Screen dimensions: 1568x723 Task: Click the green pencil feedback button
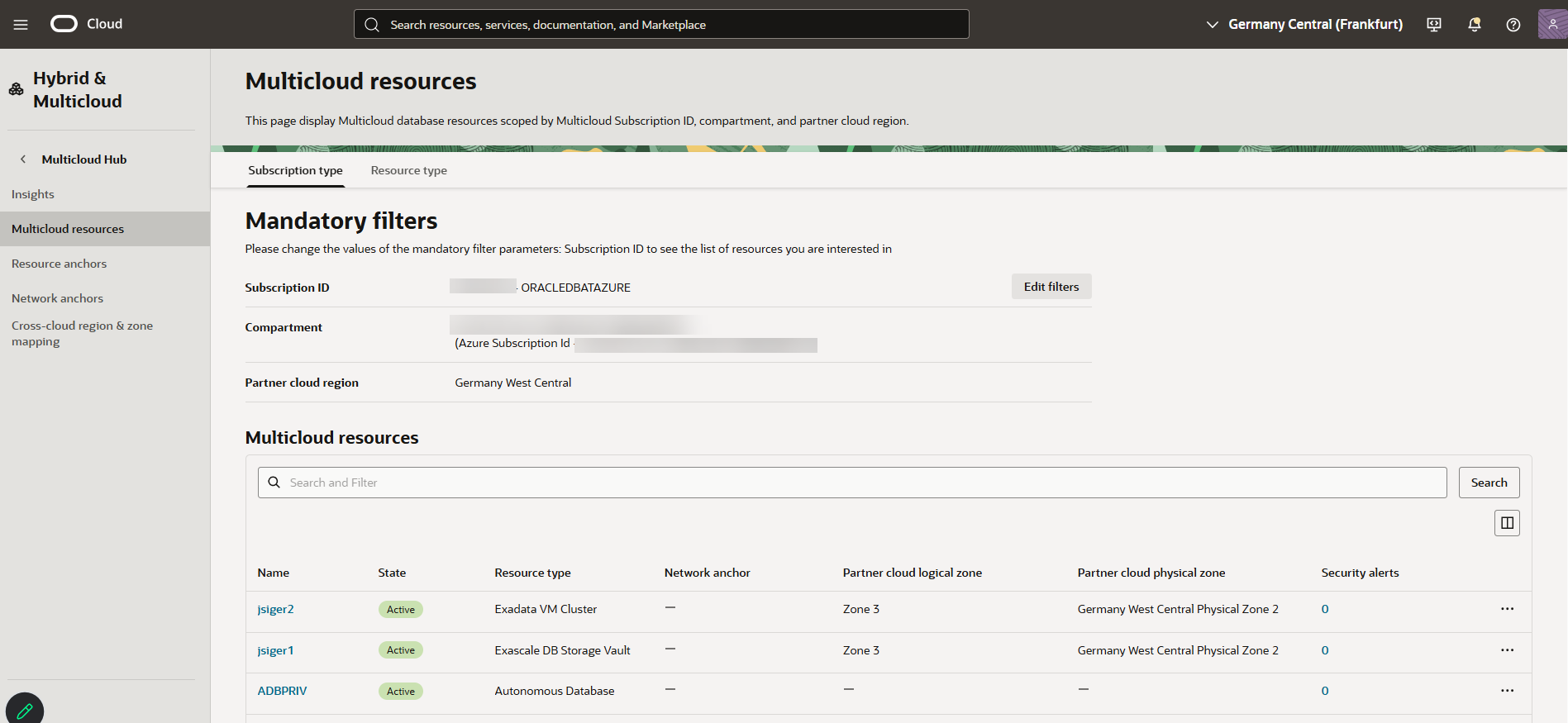(x=25, y=709)
